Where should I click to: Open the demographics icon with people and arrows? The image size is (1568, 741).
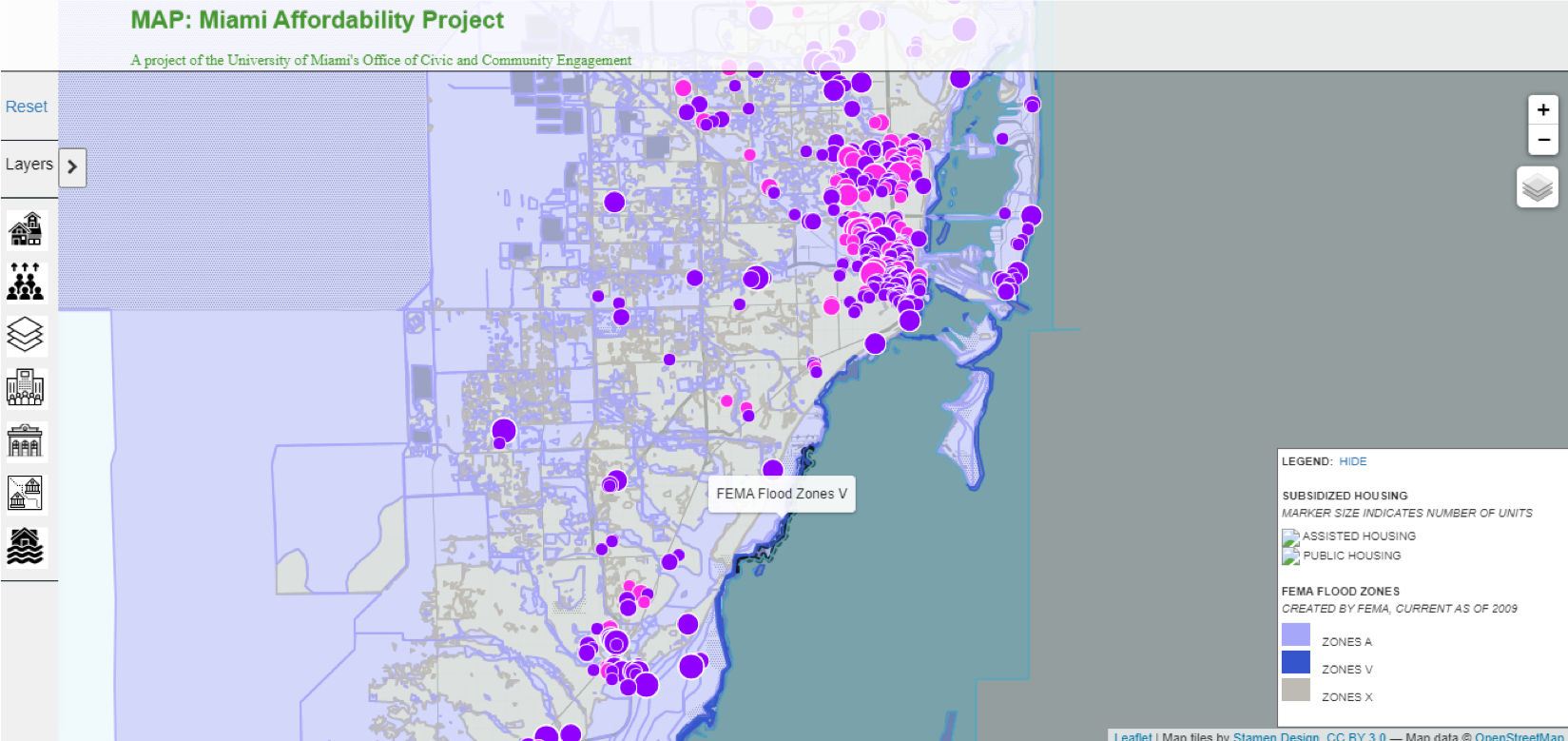tap(26, 282)
